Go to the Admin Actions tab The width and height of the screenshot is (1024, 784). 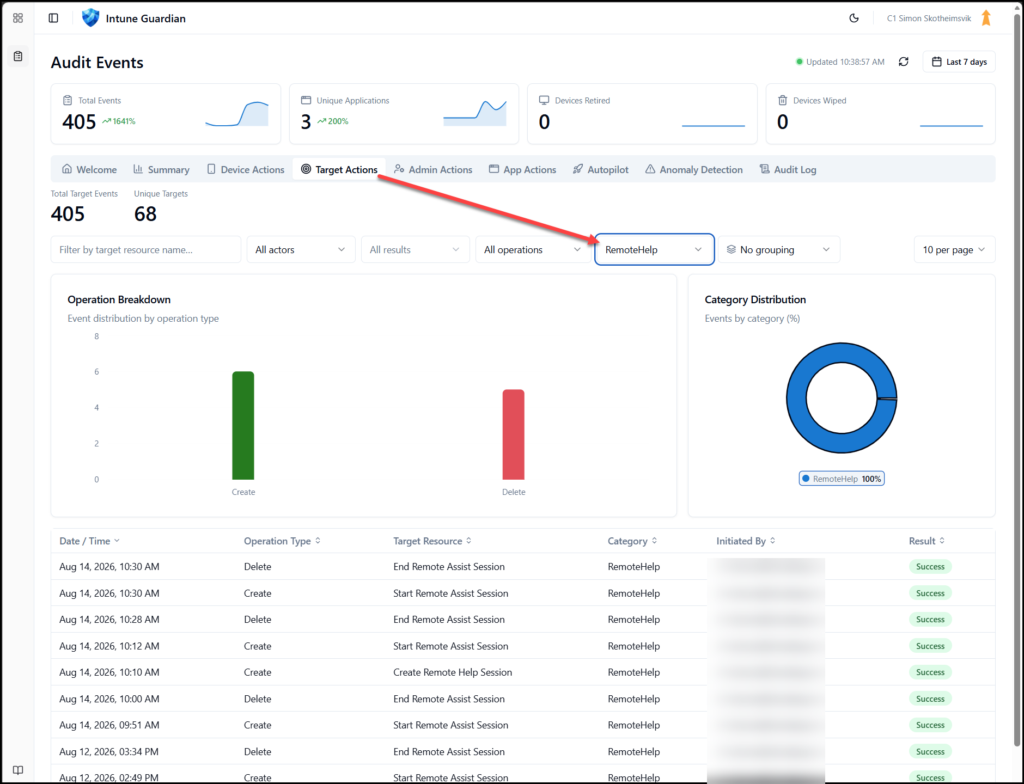tap(433, 169)
